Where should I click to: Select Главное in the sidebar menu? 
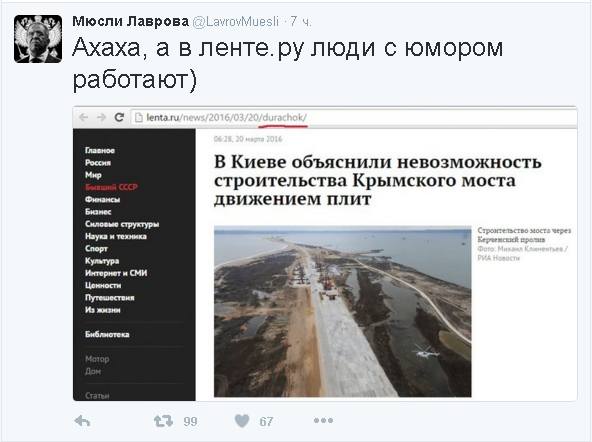(x=100, y=150)
